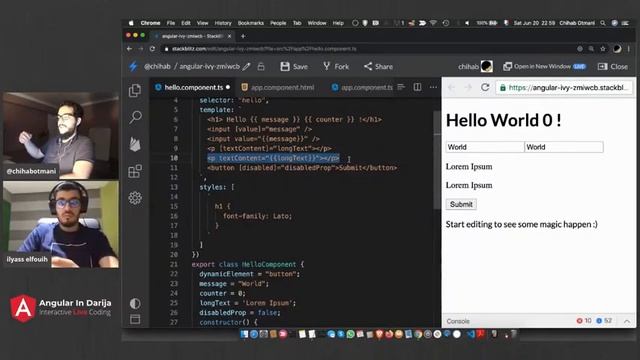The width and height of the screenshot is (640, 360).
Task: Go back in Chrome
Action: pyautogui.click(x=129, y=49)
